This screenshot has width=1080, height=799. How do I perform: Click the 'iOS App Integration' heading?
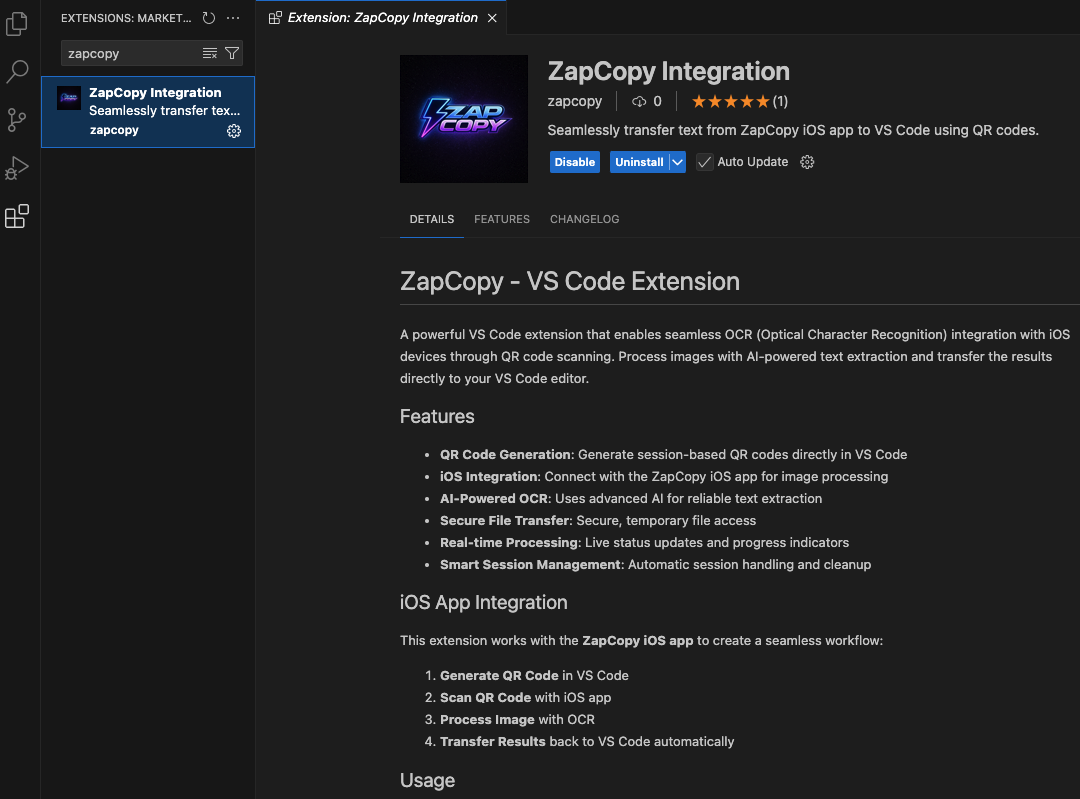[484, 603]
